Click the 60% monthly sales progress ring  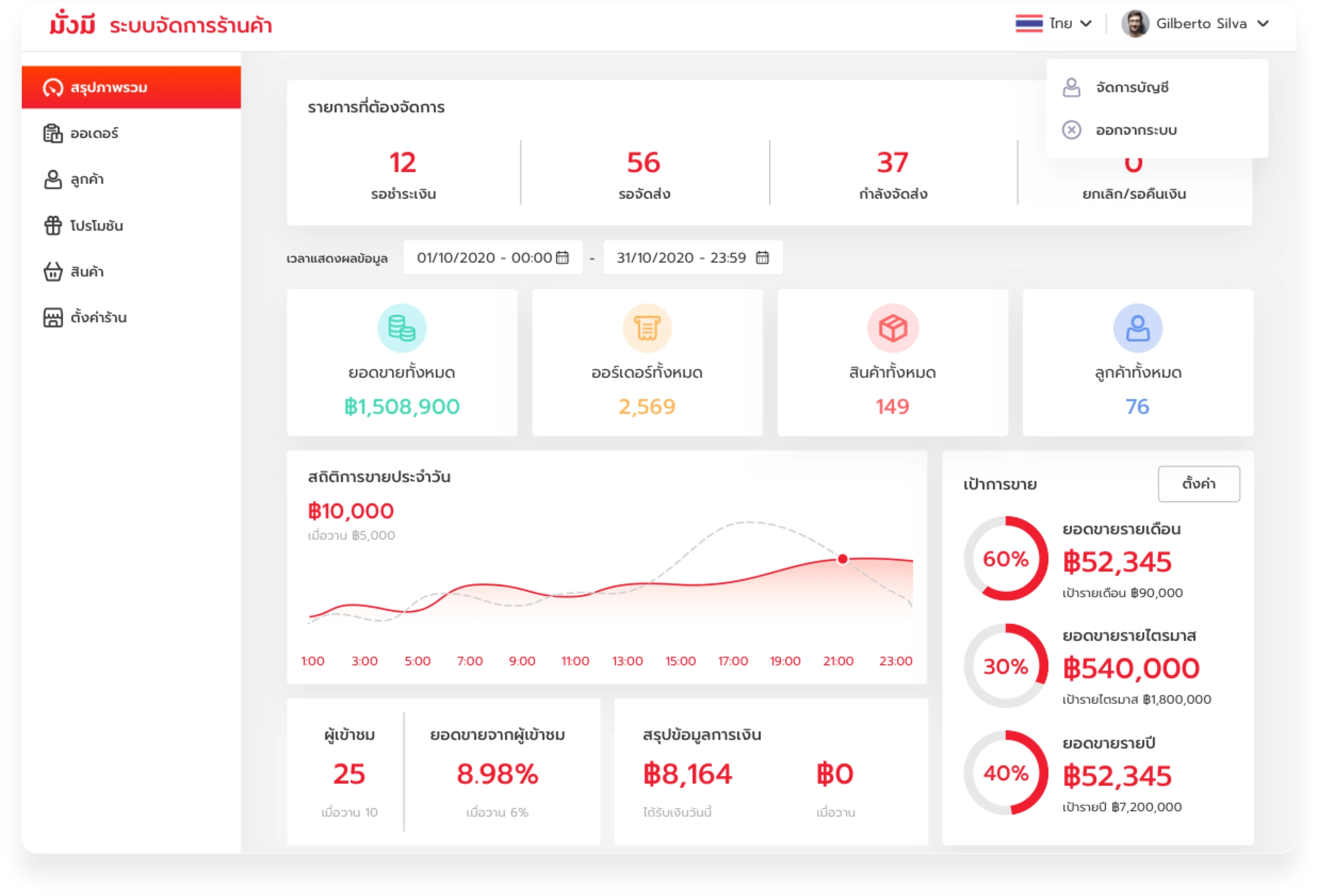point(1005,559)
